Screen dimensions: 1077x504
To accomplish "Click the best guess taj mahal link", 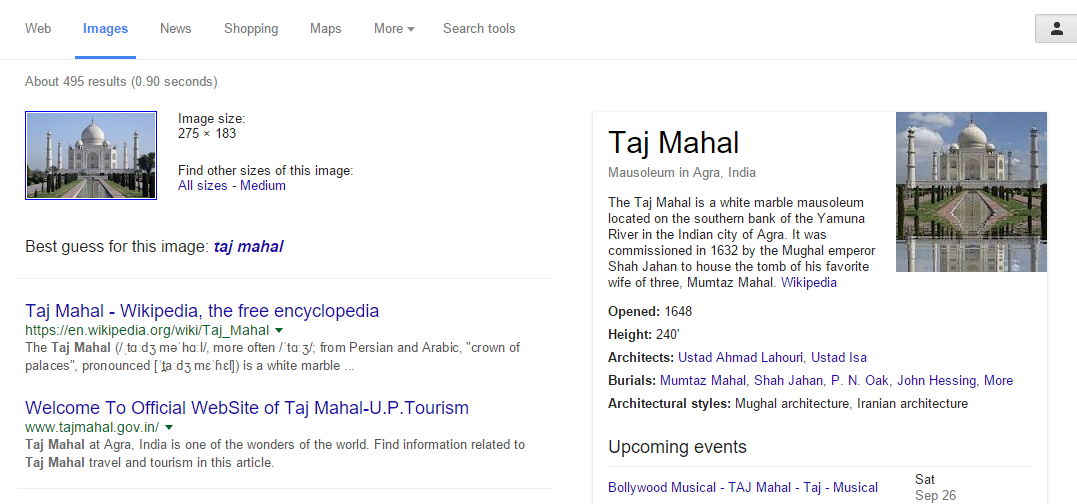I will click(249, 247).
